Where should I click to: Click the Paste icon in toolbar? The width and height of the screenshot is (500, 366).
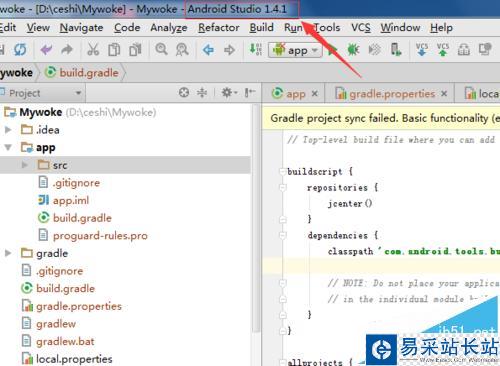135,50
